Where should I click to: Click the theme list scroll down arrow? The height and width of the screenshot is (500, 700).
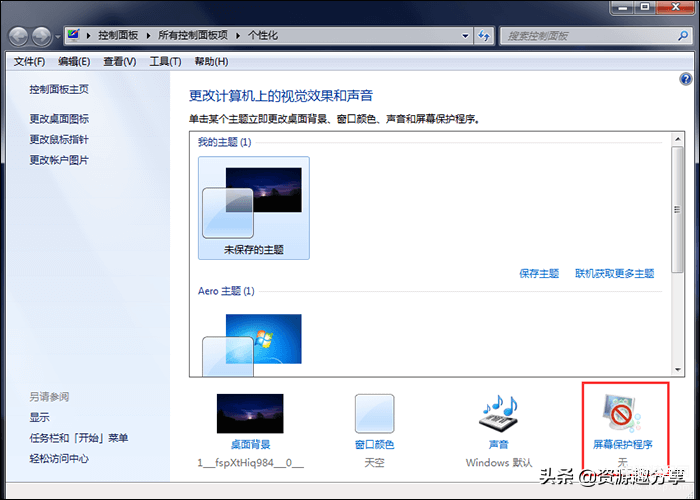click(678, 369)
